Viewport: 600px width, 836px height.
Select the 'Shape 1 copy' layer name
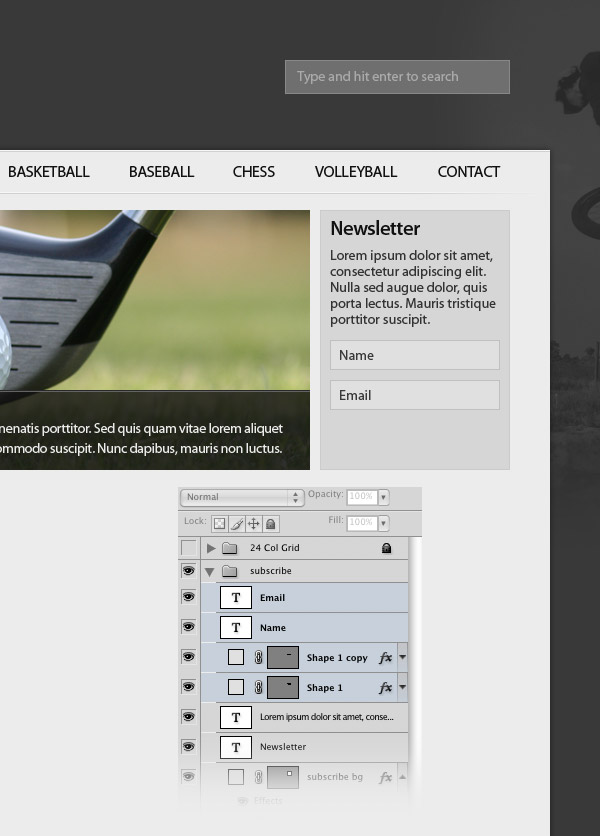[x=337, y=658]
